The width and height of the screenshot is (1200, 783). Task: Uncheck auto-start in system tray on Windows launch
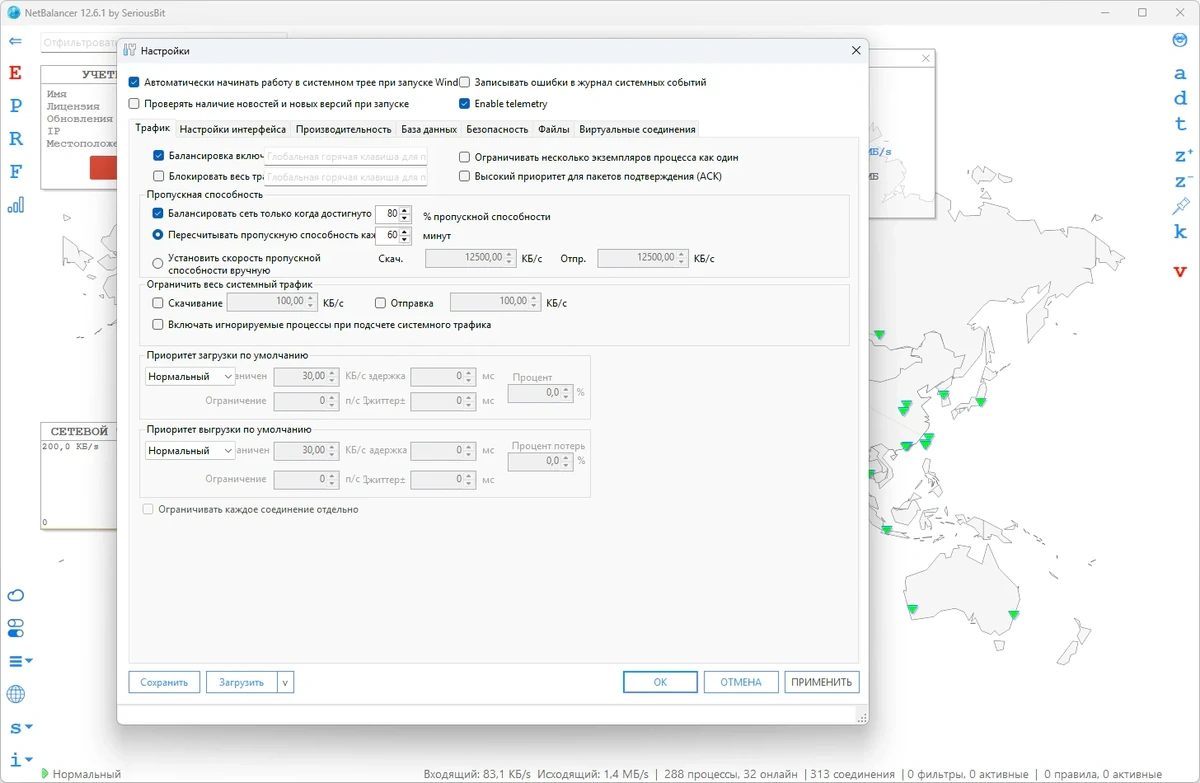[x=134, y=83]
